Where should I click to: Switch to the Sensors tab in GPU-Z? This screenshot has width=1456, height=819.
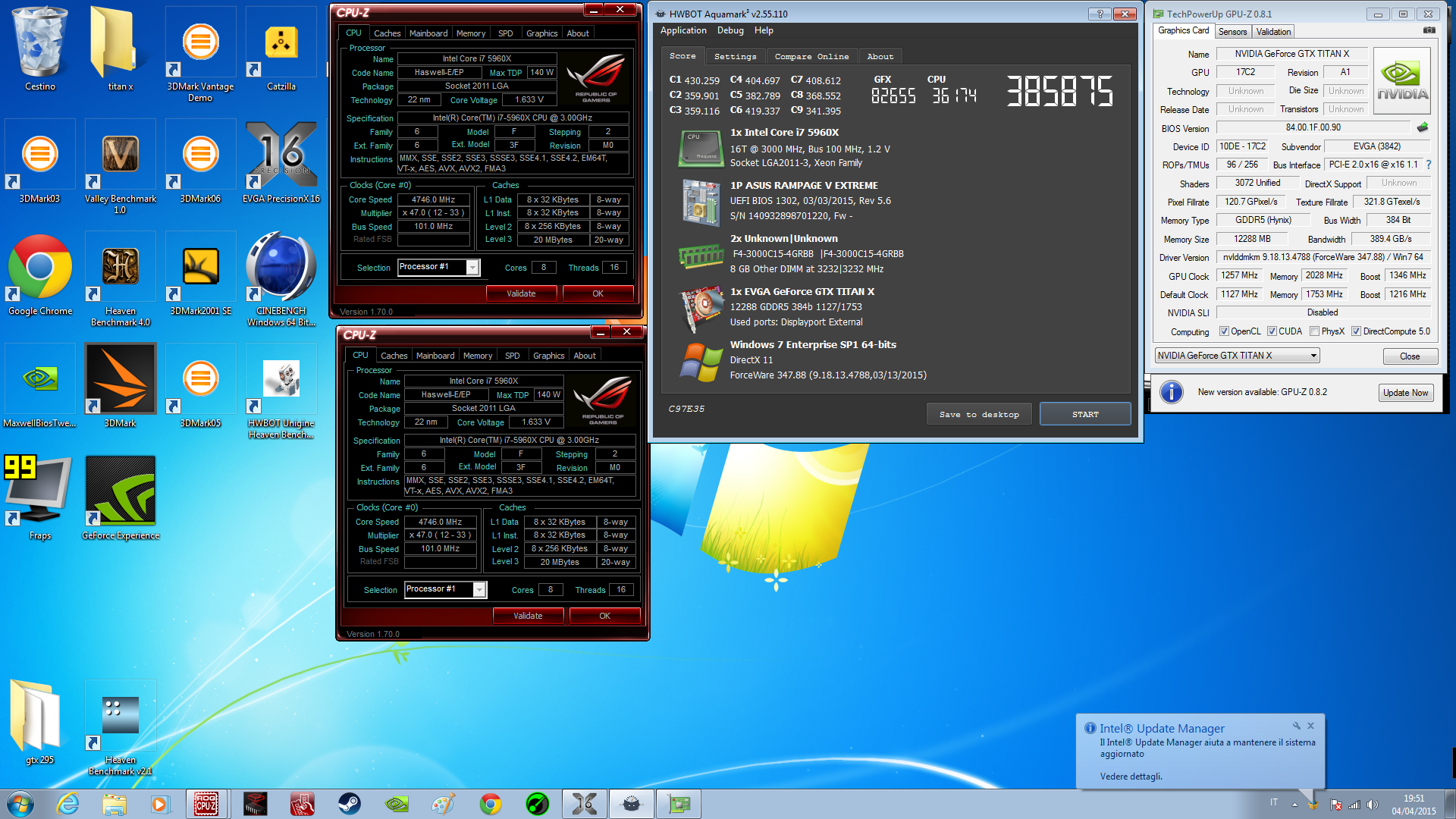[1232, 32]
